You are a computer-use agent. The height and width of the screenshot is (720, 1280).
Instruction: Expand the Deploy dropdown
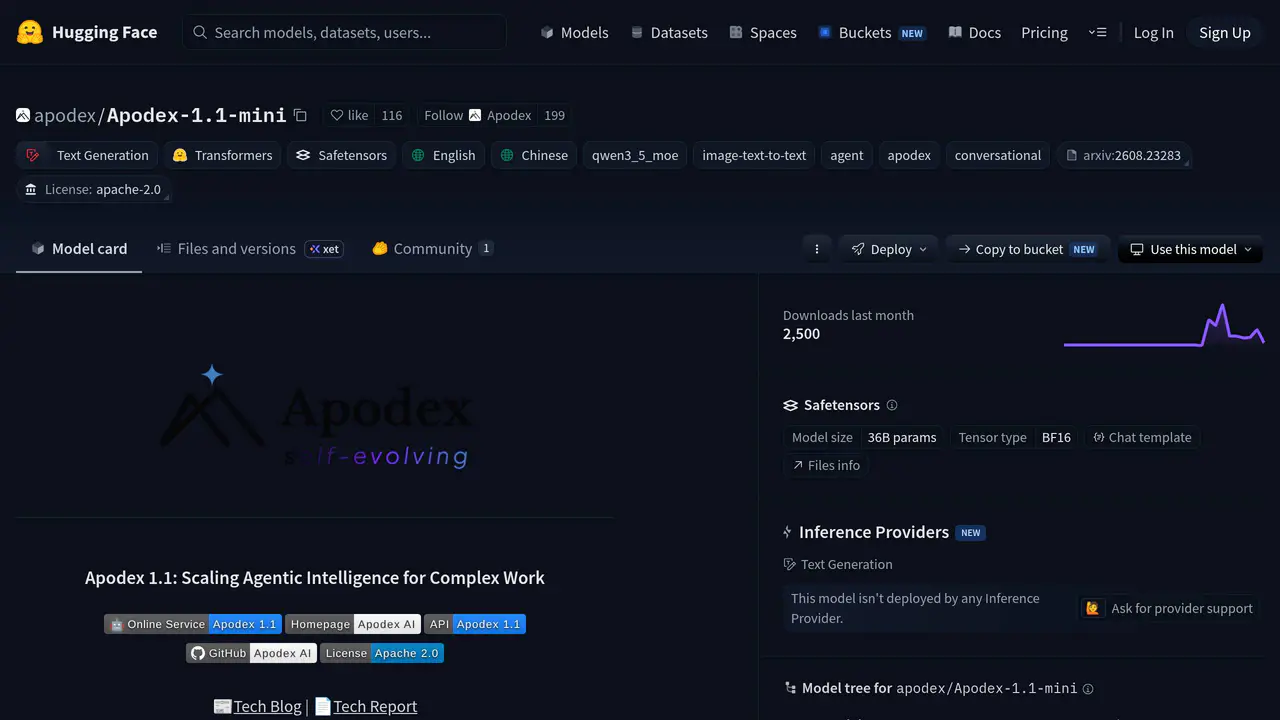[x=889, y=249]
